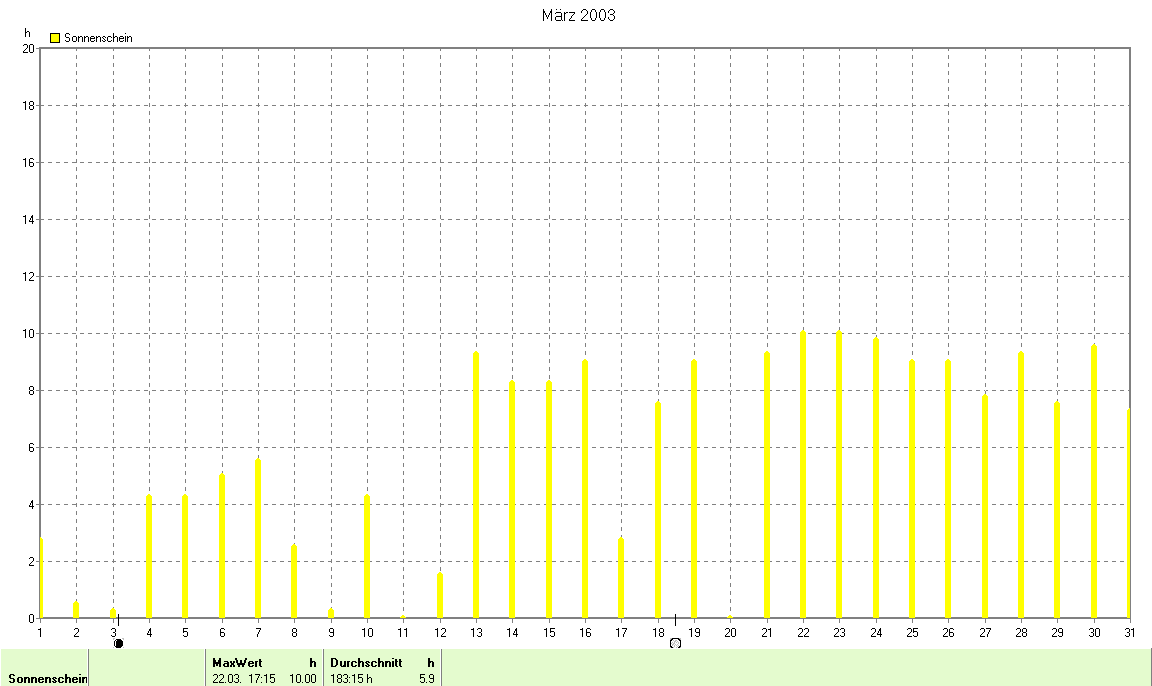Click the sunshine bar for day 22
The image size is (1152, 686).
(802, 475)
